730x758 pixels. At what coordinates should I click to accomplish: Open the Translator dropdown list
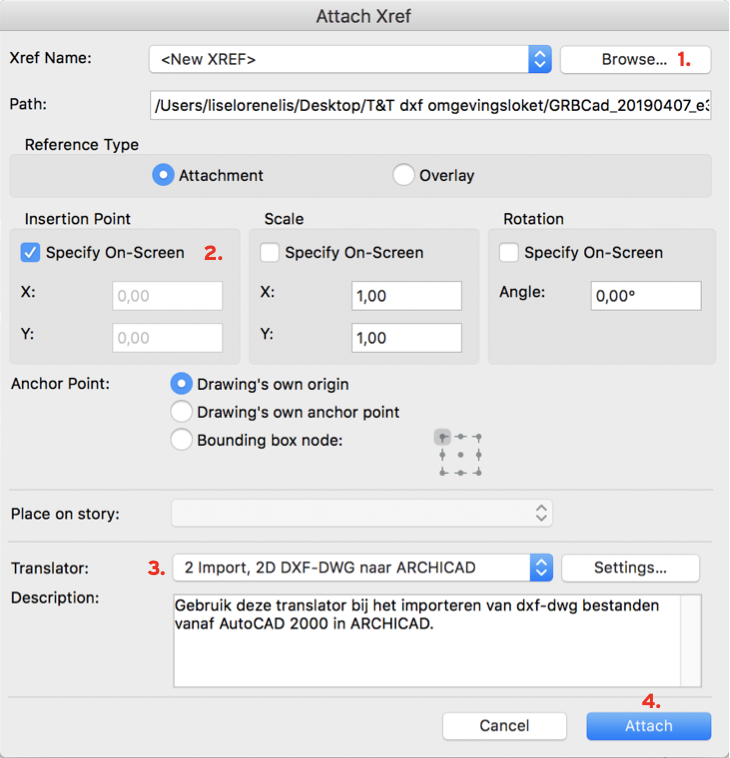click(x=363, y=568)
